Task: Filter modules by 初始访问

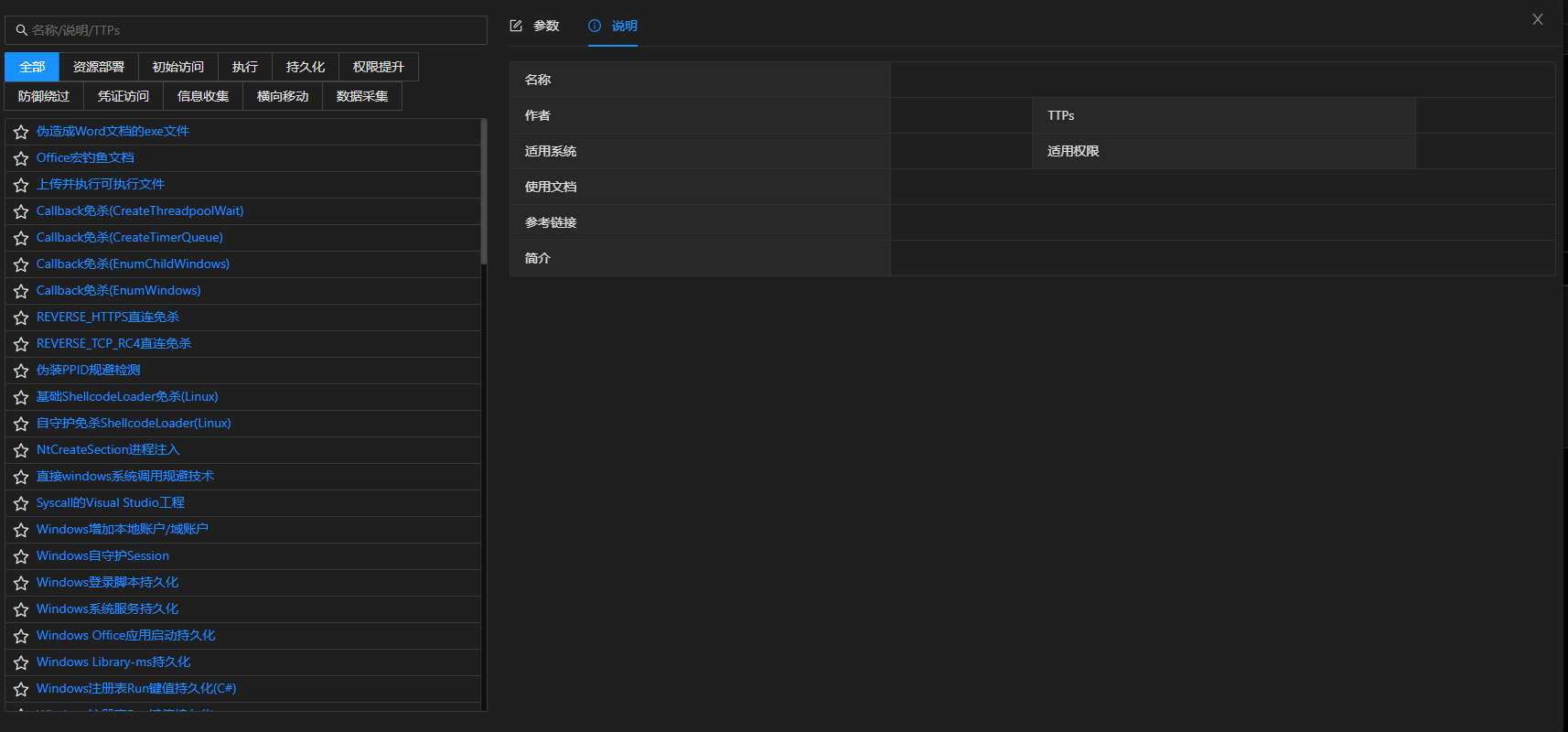Action: [x=178, y=67]
